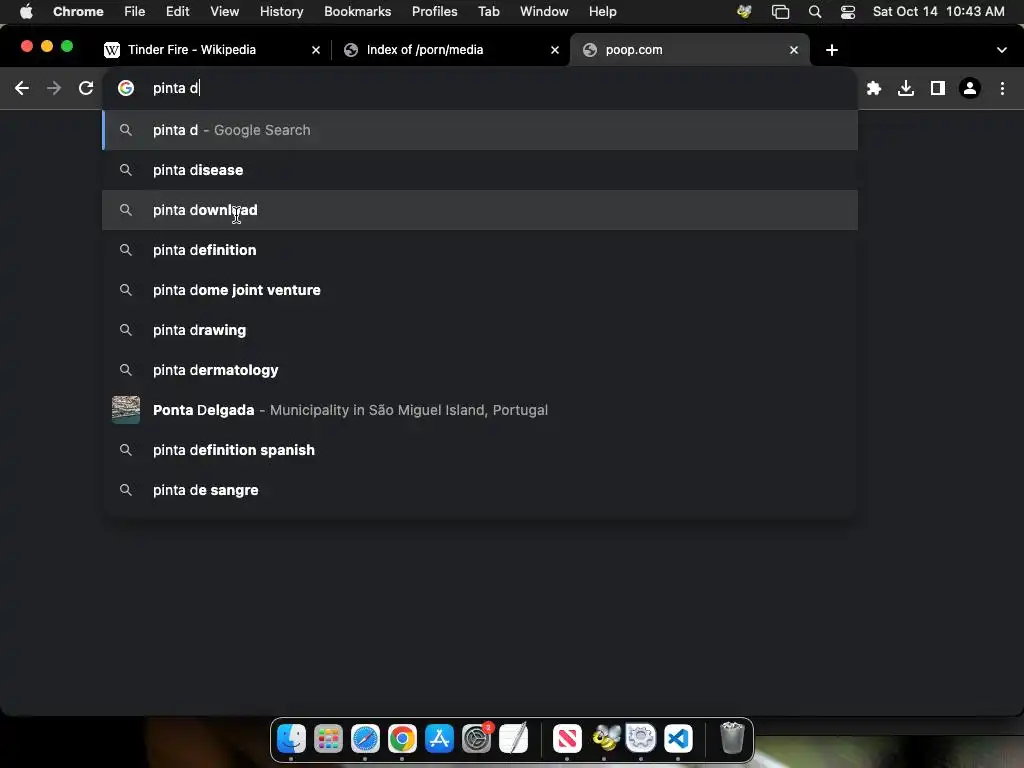
Task: Open the Ponta Delgada entity suggestion
Action: 480,410
